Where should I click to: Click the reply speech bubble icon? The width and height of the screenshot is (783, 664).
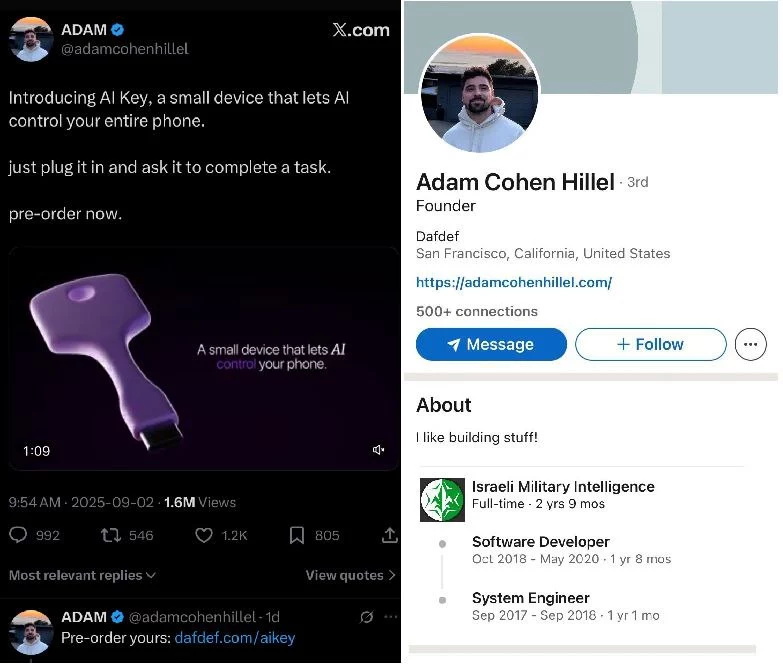18,535
